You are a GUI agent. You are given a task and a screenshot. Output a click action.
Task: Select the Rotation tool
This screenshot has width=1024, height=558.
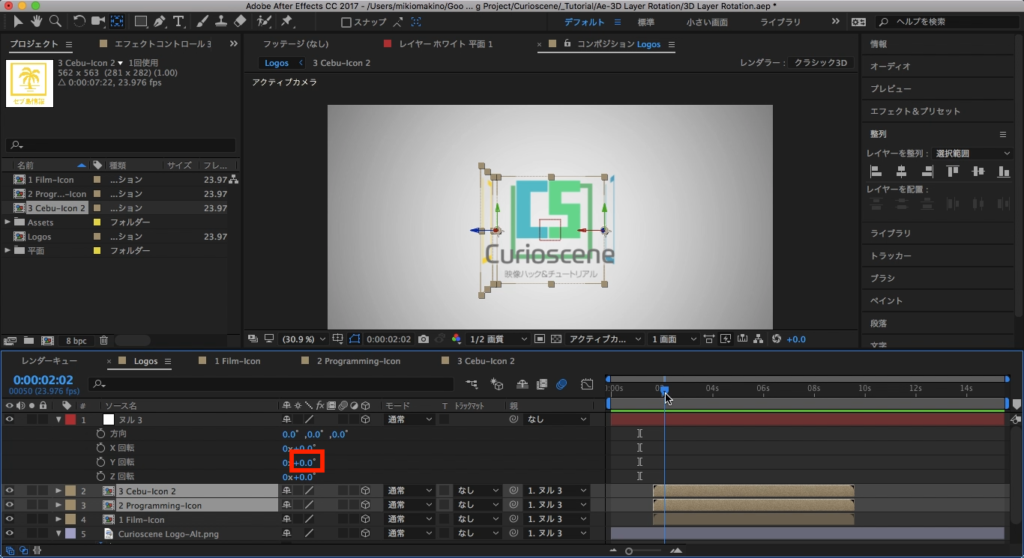(79, 20)
